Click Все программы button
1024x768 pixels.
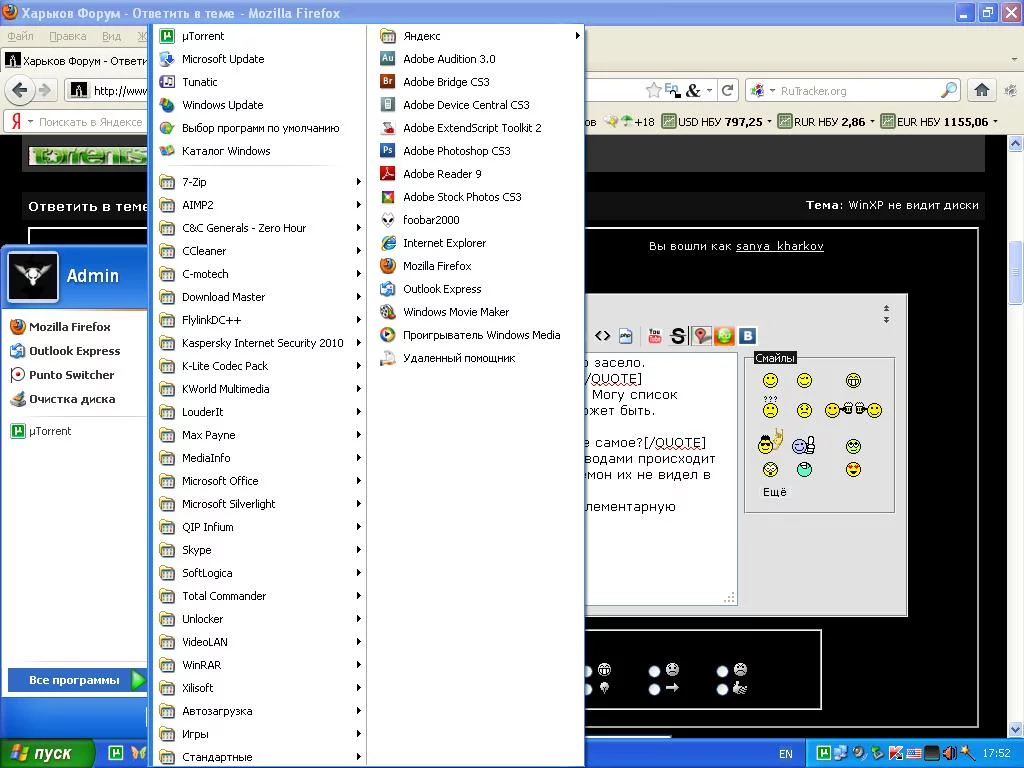pyautogui.click(x=76, y=680)
